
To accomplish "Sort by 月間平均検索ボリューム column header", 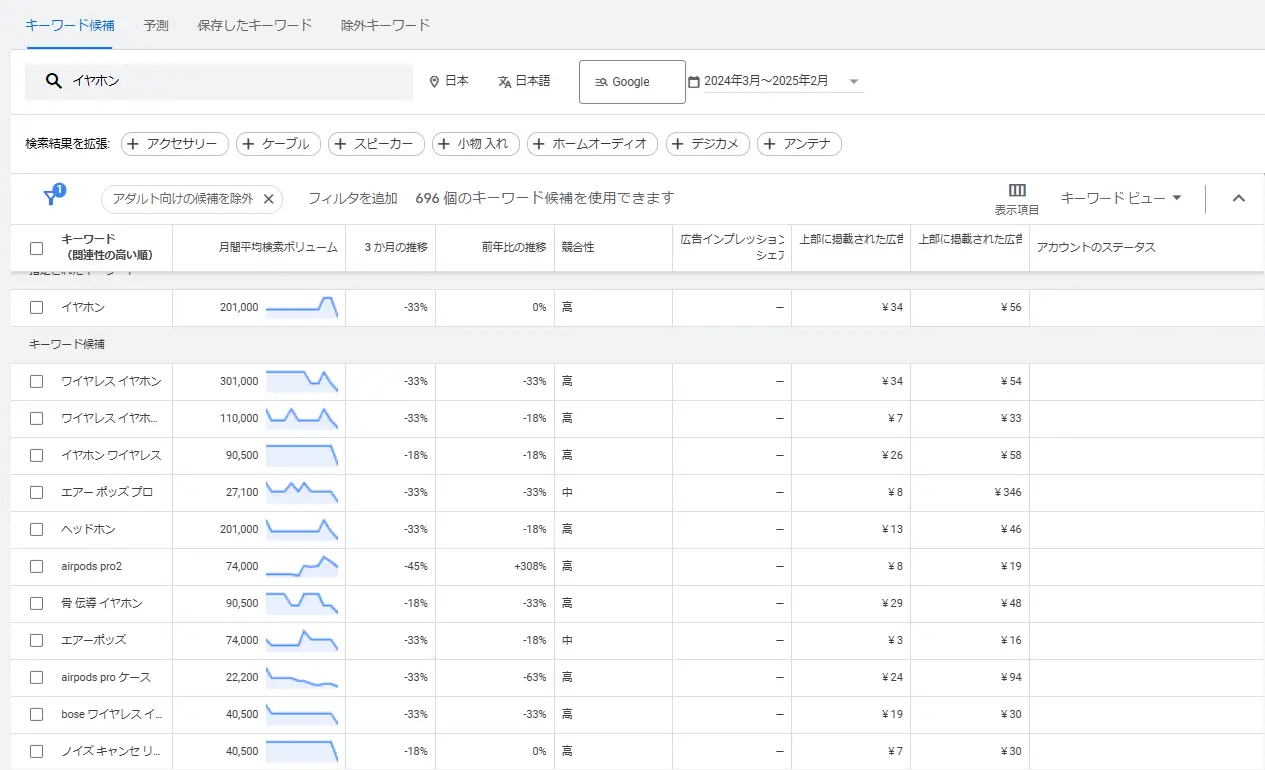I will pyautogui.click(x=278, y=247).
